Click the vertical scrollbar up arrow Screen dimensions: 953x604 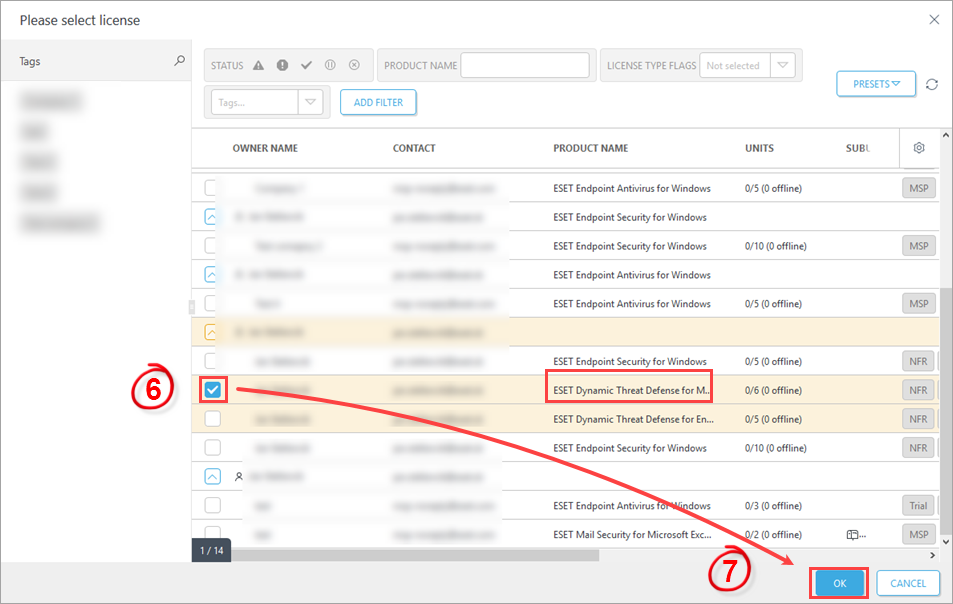pyautogui.click(x=946, y=135)
